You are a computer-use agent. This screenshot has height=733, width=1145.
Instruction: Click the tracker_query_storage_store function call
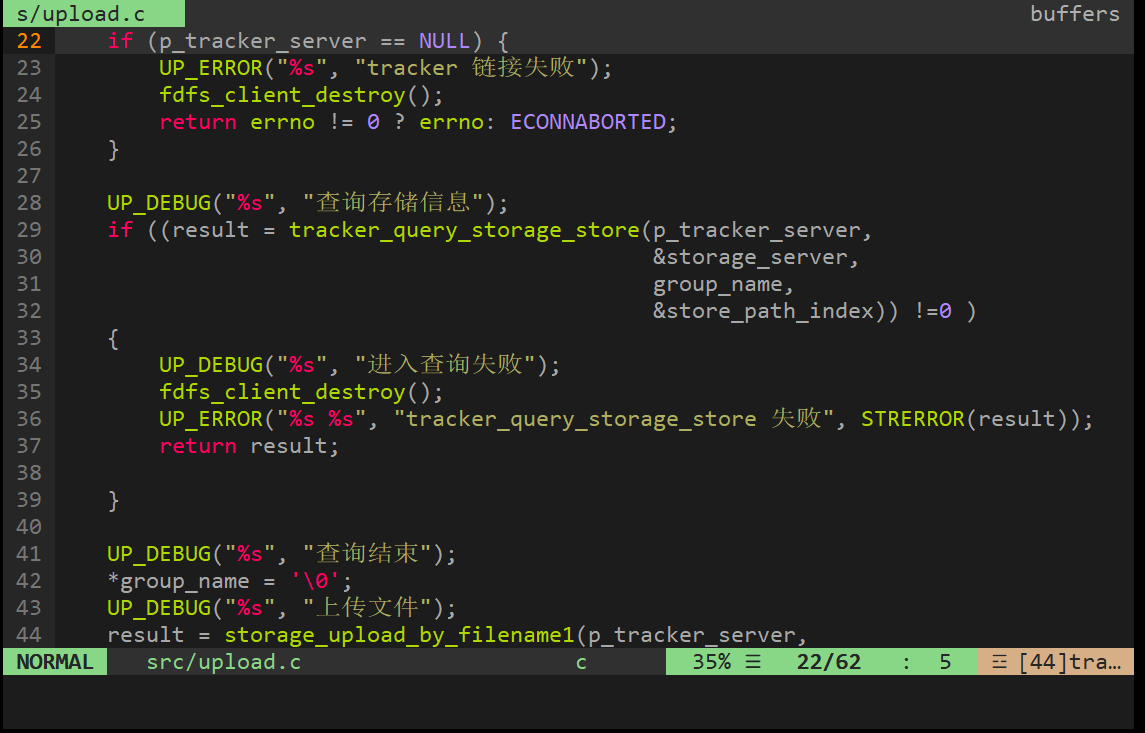tap(465, 229)
